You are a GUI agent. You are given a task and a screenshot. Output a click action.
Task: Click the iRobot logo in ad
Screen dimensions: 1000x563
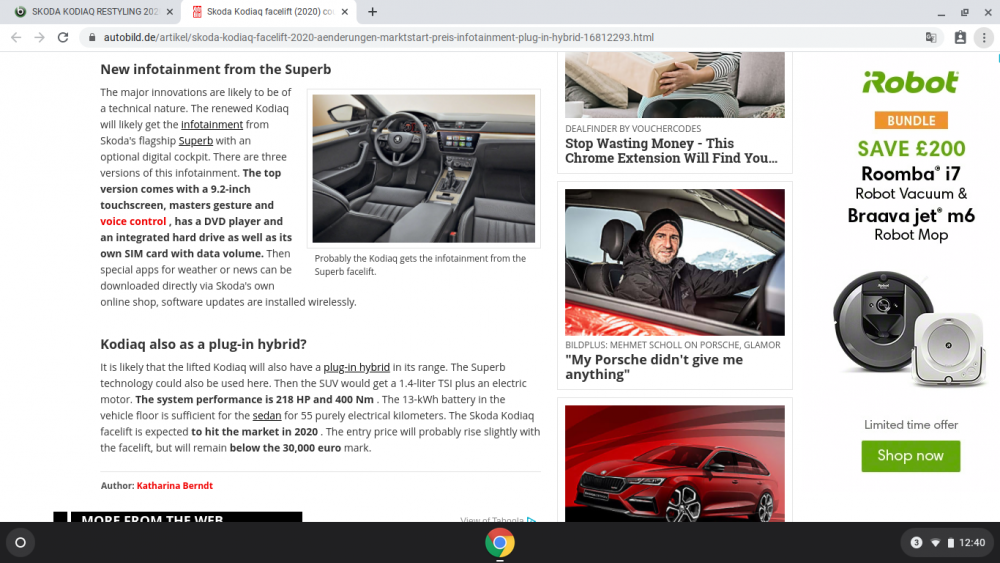click(x=910, y=83)
